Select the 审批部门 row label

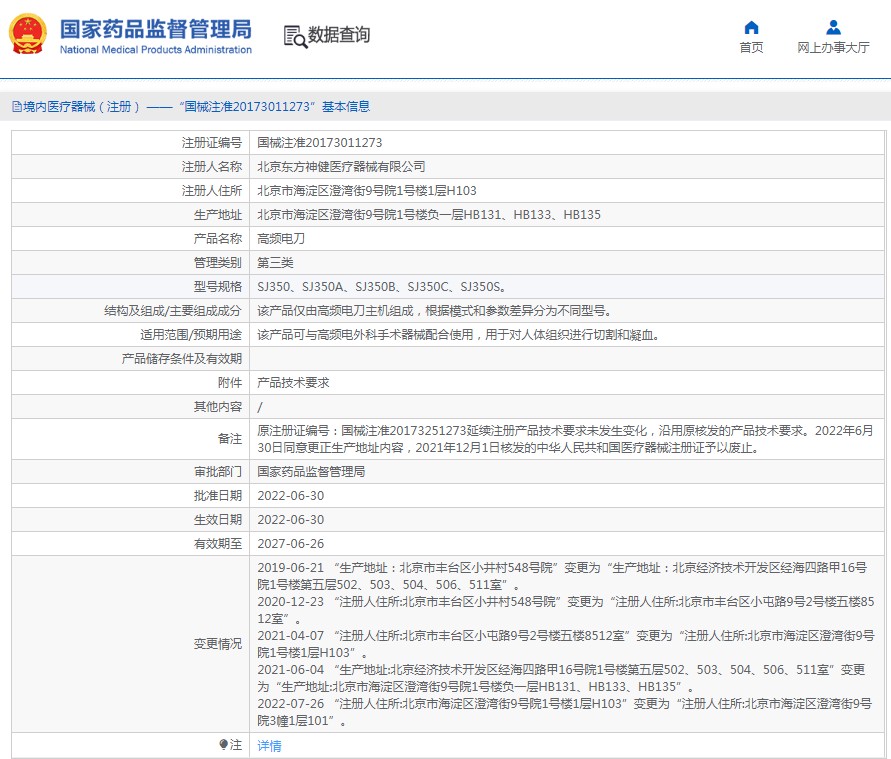coord(218,472)
